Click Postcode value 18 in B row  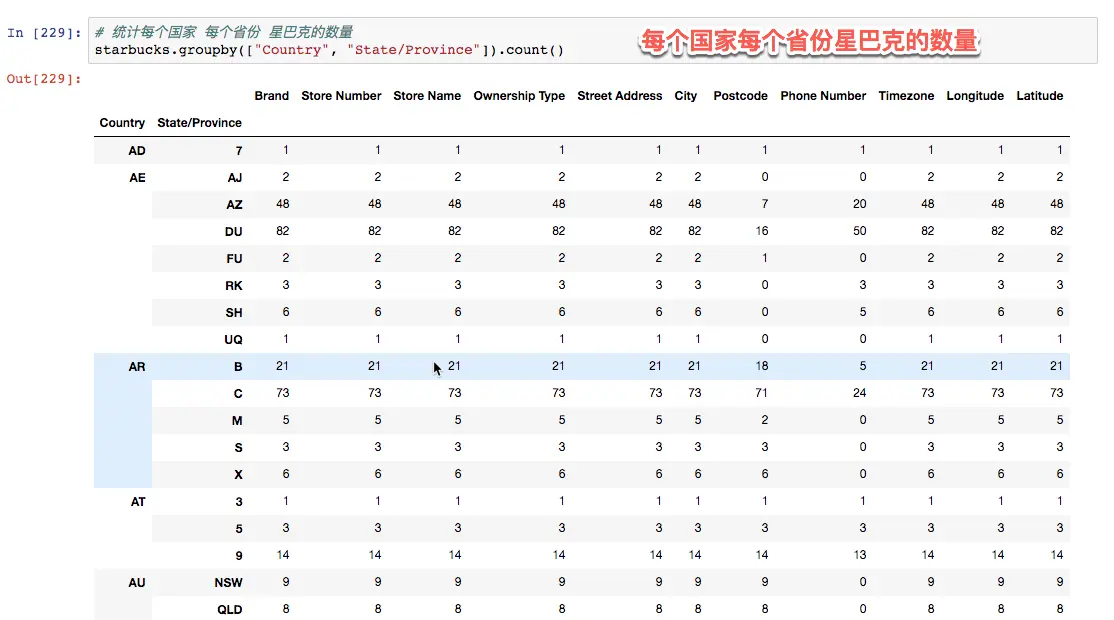(762, 366)
